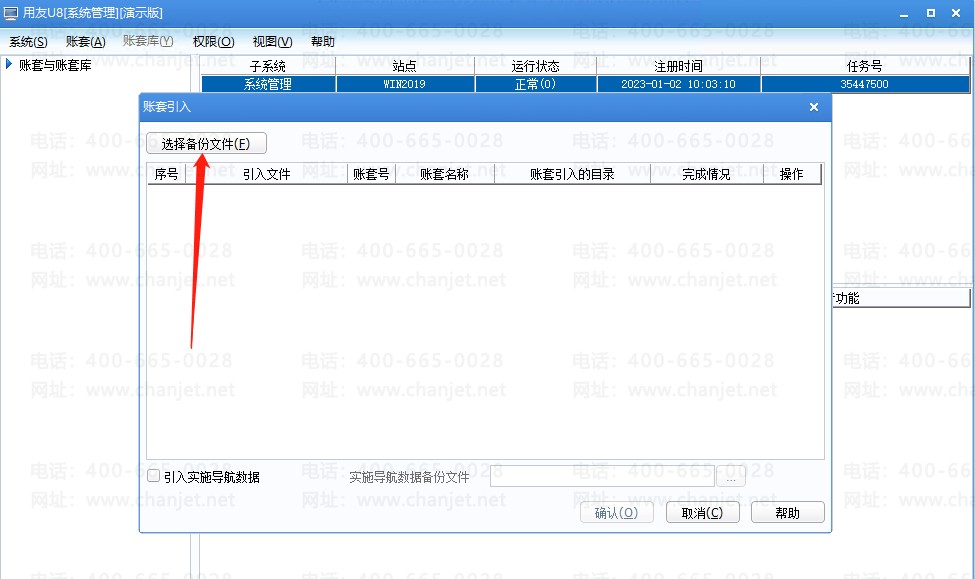Image resolution: width=975 pixels, height=579 pixels.
Task: Open the 帮助 menu in the menu bar
Action: (323, 42)
